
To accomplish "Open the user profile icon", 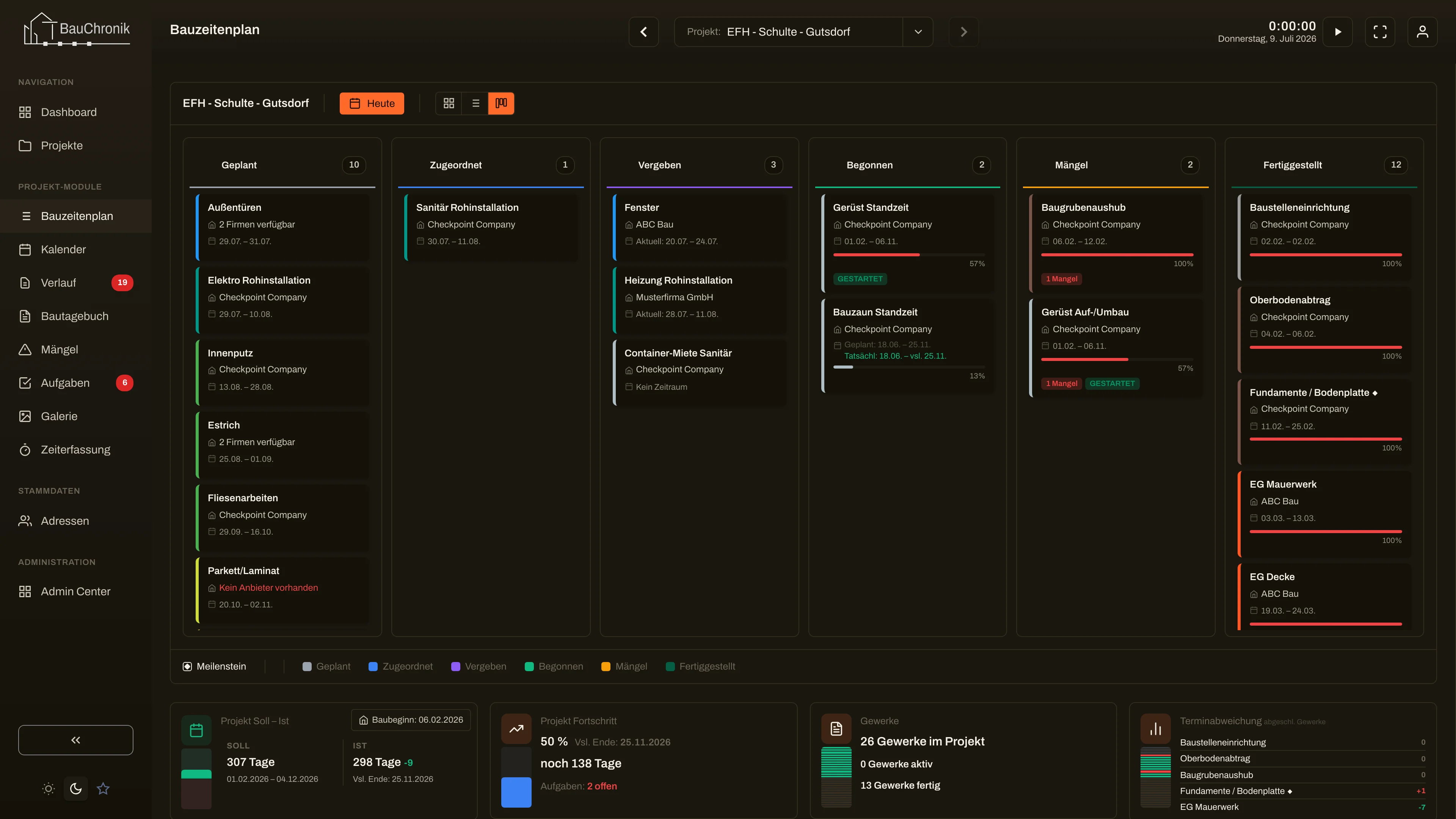I will [1423, 31].
